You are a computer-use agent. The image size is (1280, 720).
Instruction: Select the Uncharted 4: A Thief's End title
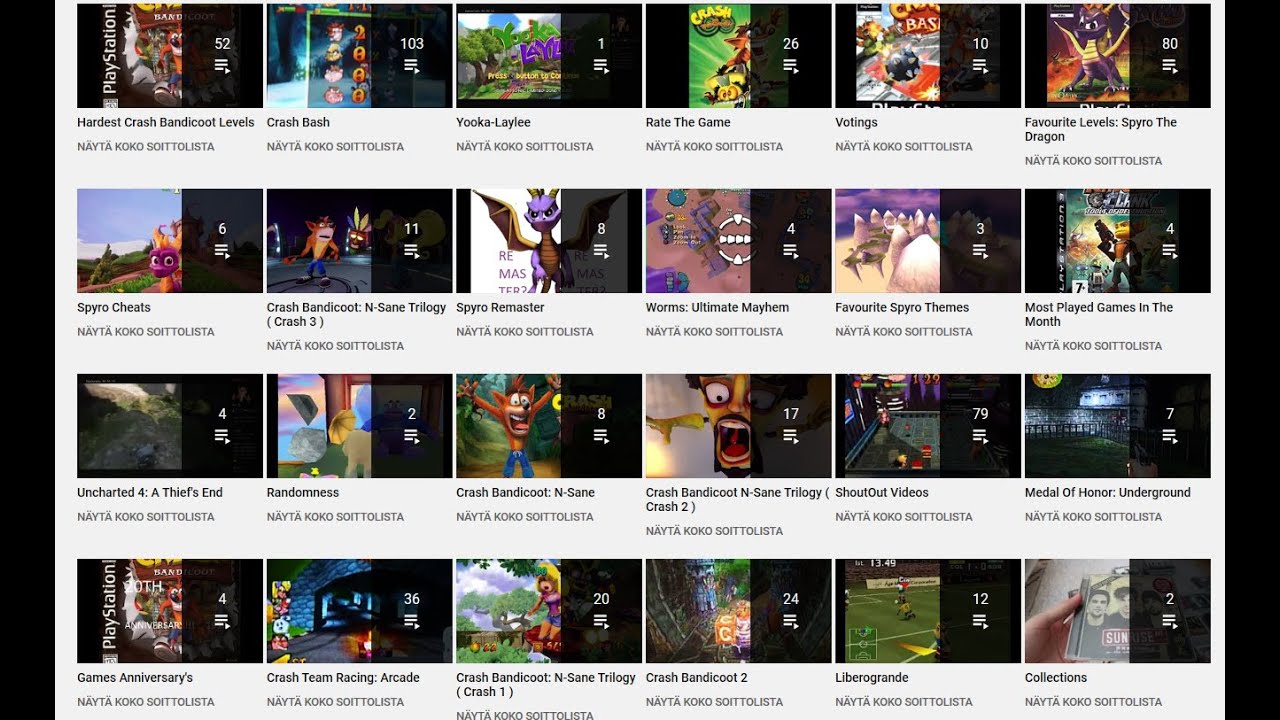click(150, 492)
